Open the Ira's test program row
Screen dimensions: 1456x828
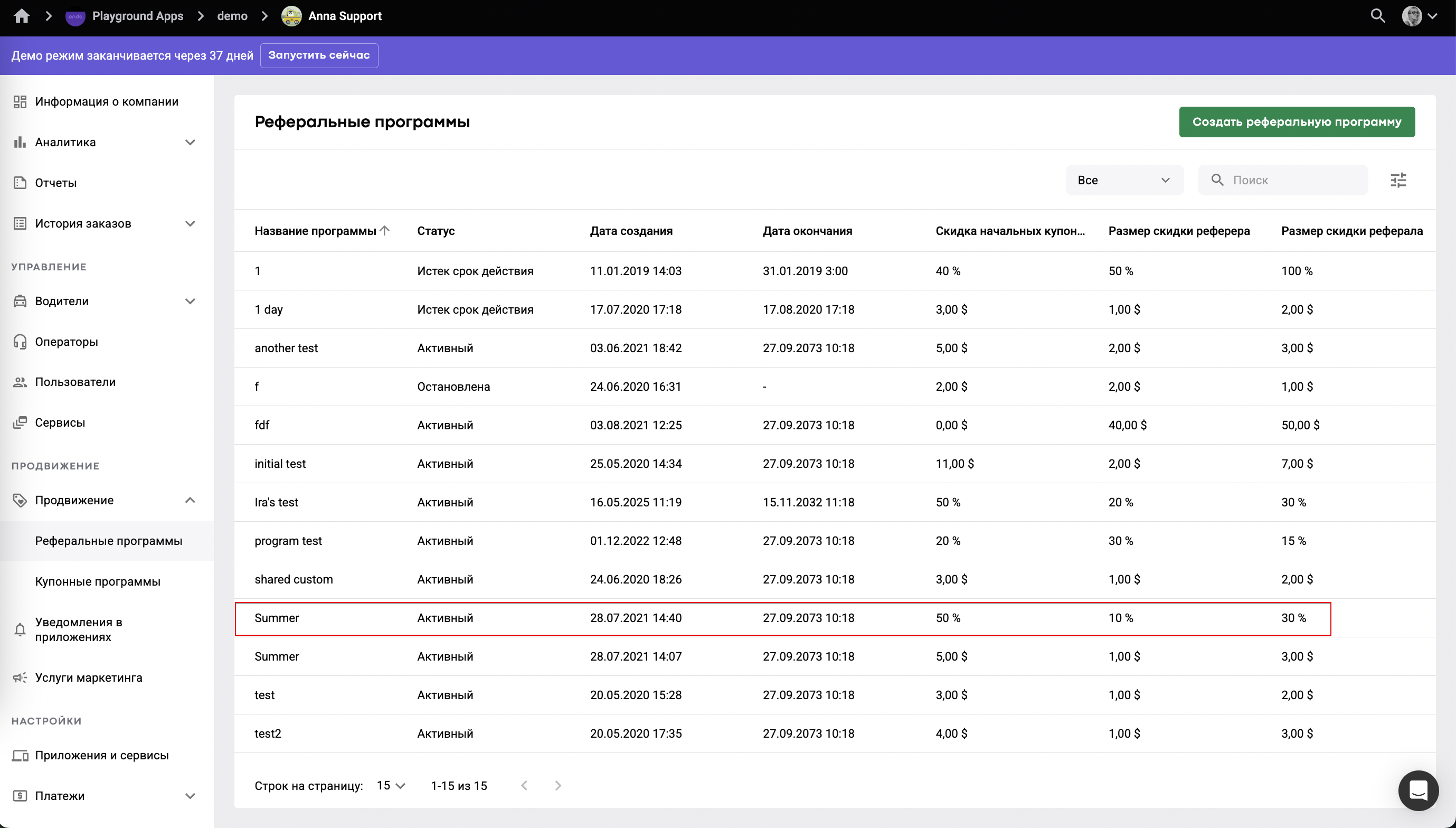[276, 502]
